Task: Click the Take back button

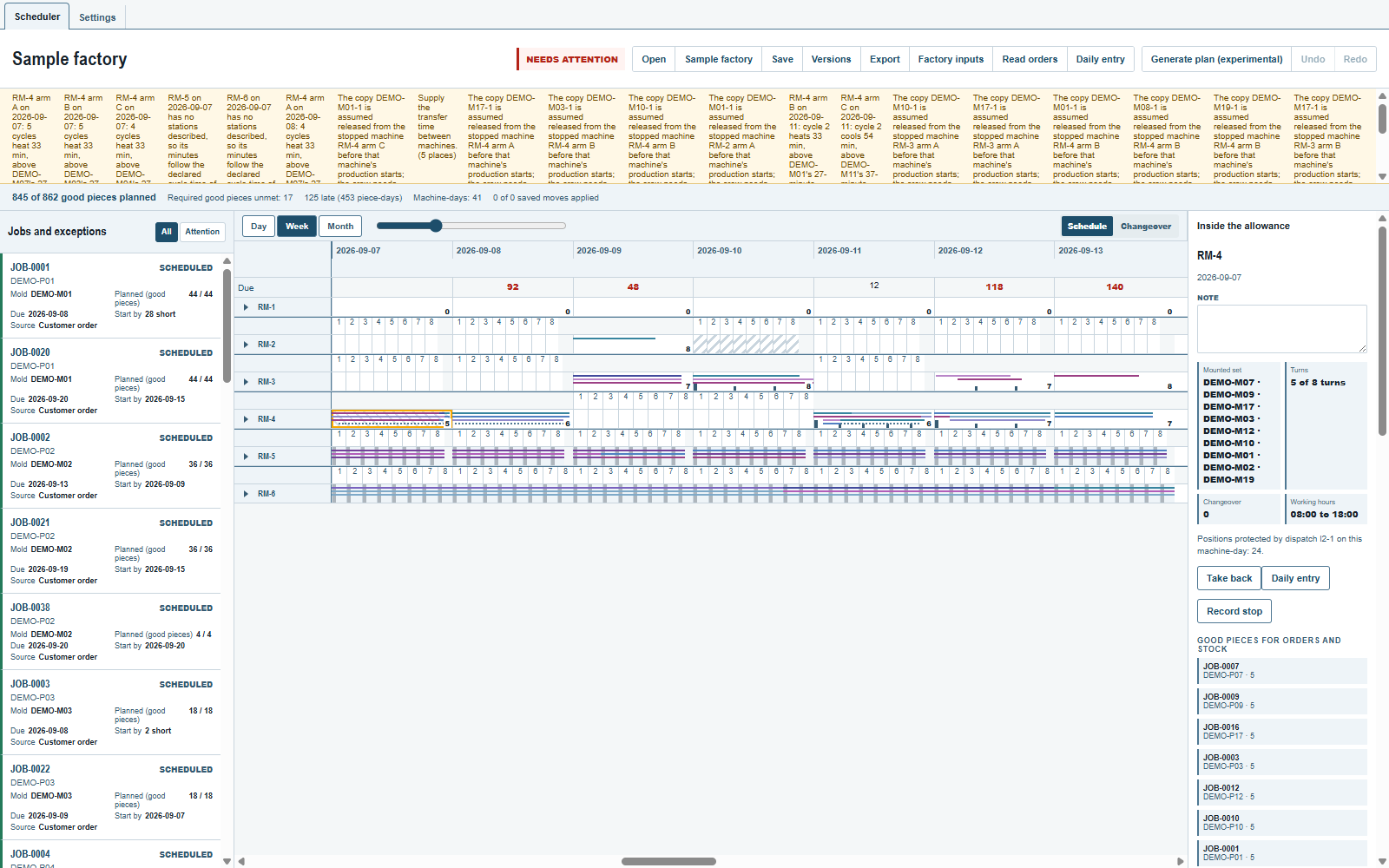Action: coord(1229,578)
